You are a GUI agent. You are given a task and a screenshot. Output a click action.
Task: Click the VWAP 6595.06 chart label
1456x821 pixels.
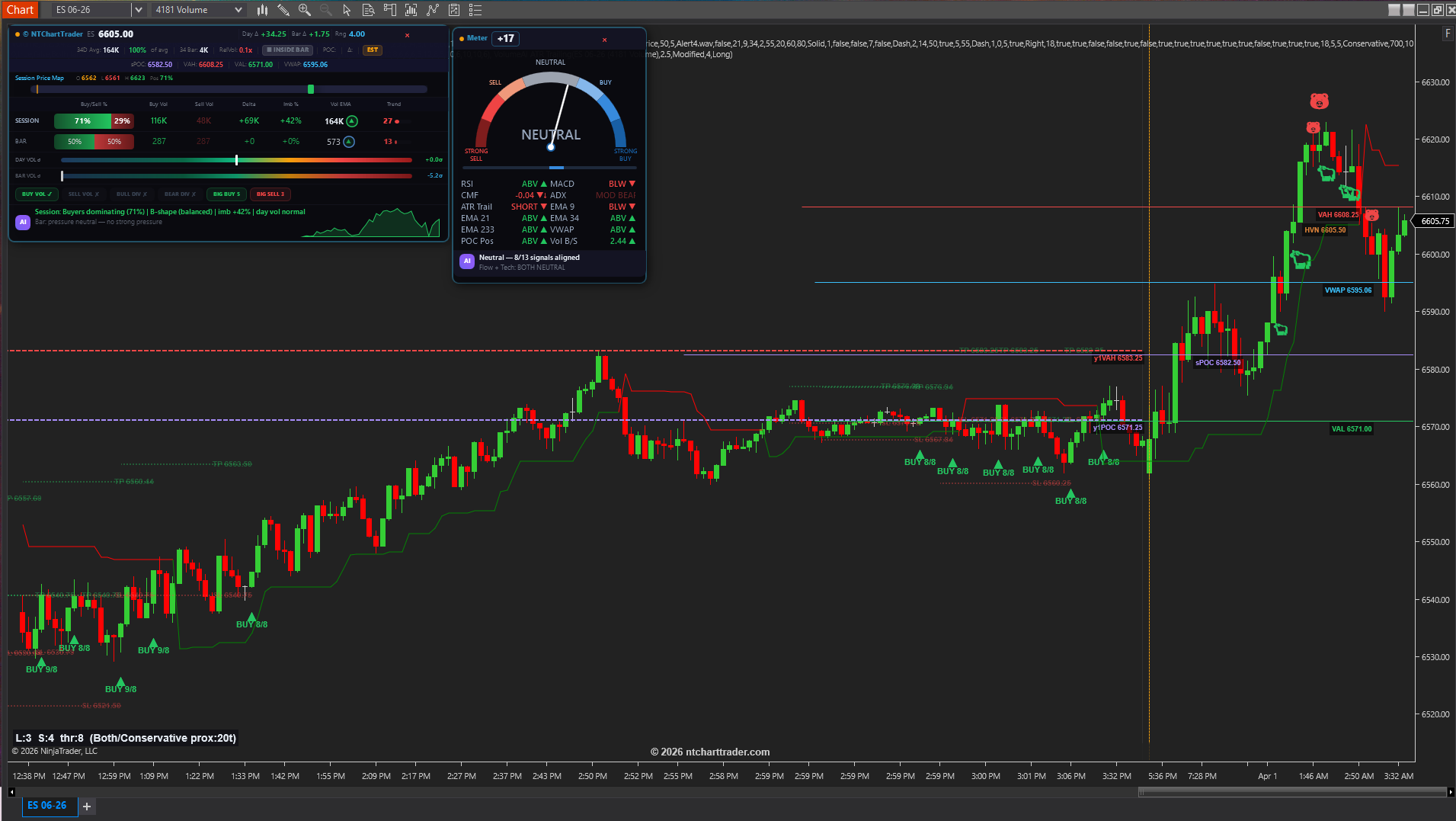1348,290
